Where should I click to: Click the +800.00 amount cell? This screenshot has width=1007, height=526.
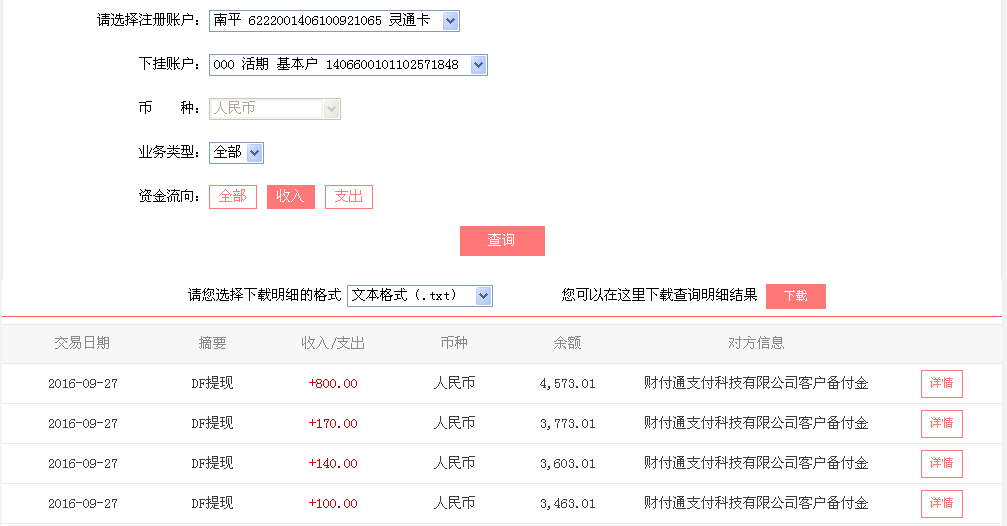333,383
